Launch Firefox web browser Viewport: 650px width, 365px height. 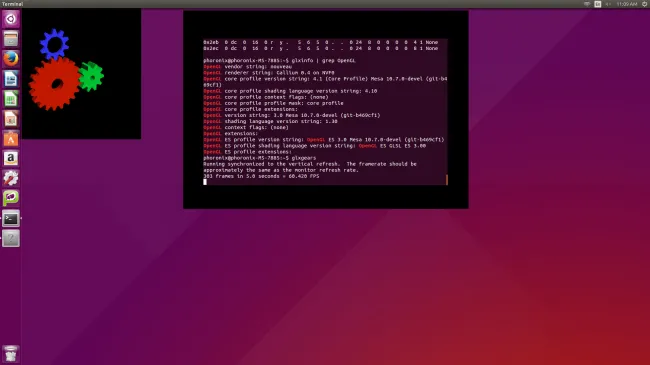(11, 59)
